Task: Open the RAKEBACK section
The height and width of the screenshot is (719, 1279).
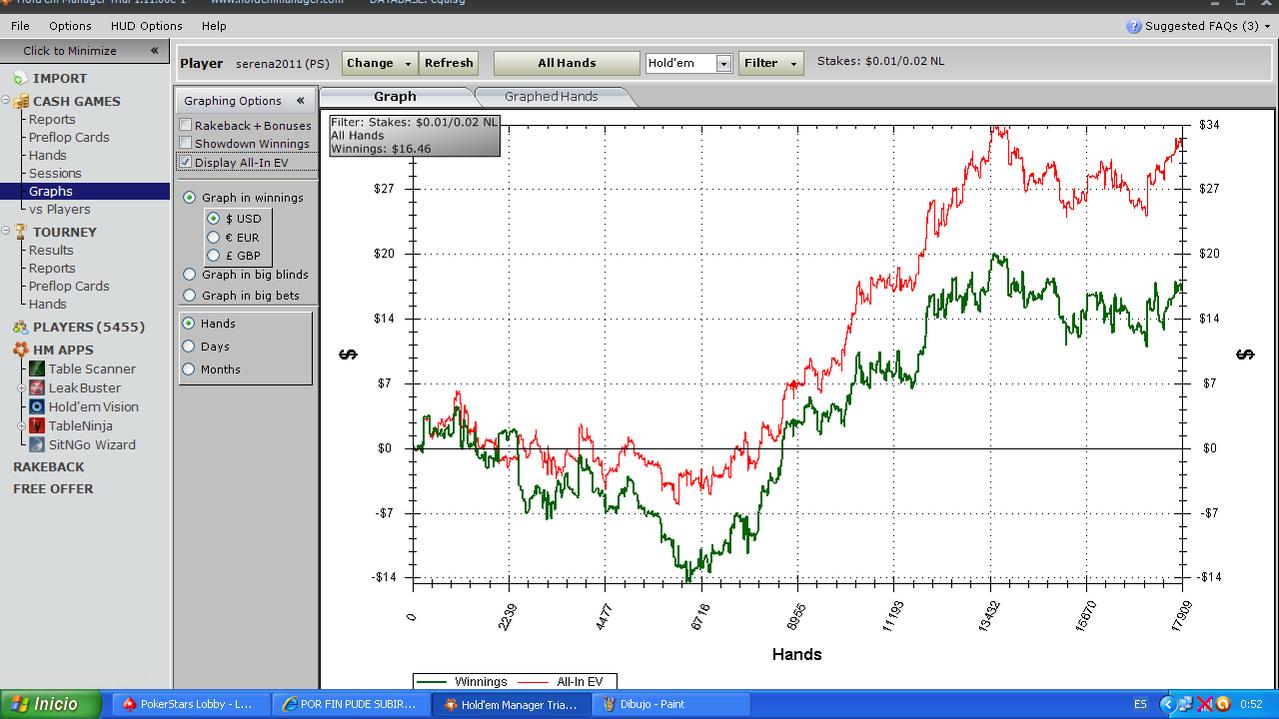Action: point(49,467)
